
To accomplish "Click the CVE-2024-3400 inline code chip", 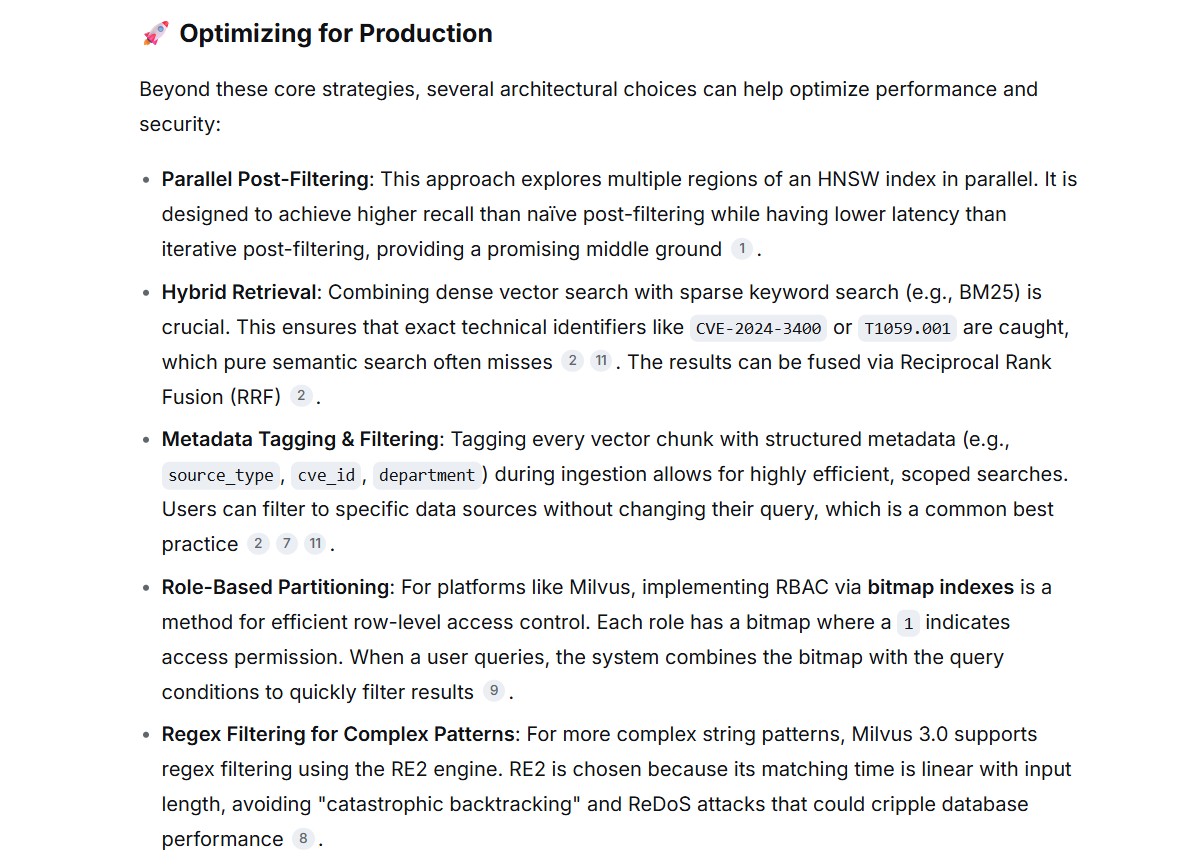I will (x=758, y=328).
